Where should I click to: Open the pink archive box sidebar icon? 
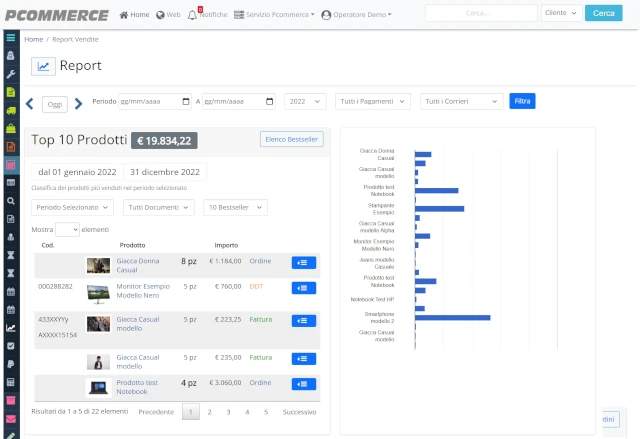(x=11, y=400)
